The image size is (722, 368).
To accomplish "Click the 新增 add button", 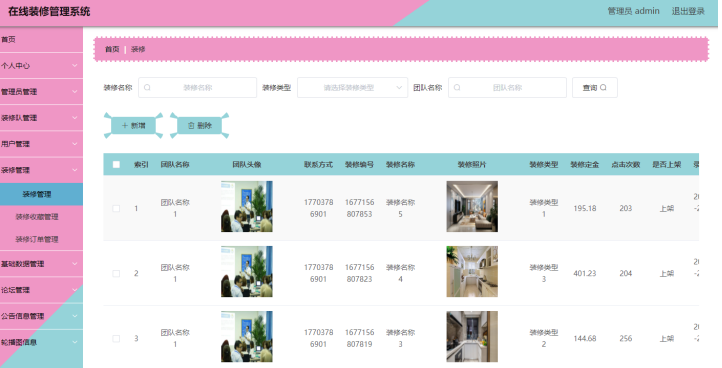I will tap(133, 125).
